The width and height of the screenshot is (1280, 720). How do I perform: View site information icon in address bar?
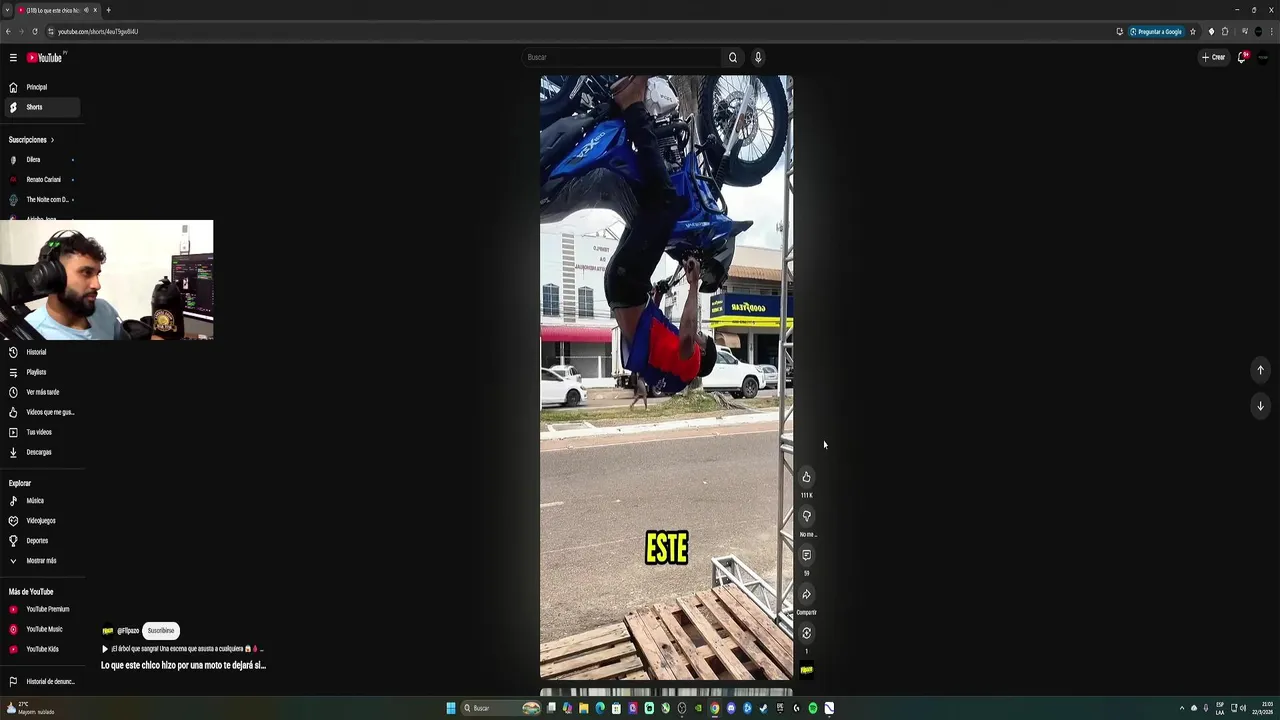pos(50,31)
